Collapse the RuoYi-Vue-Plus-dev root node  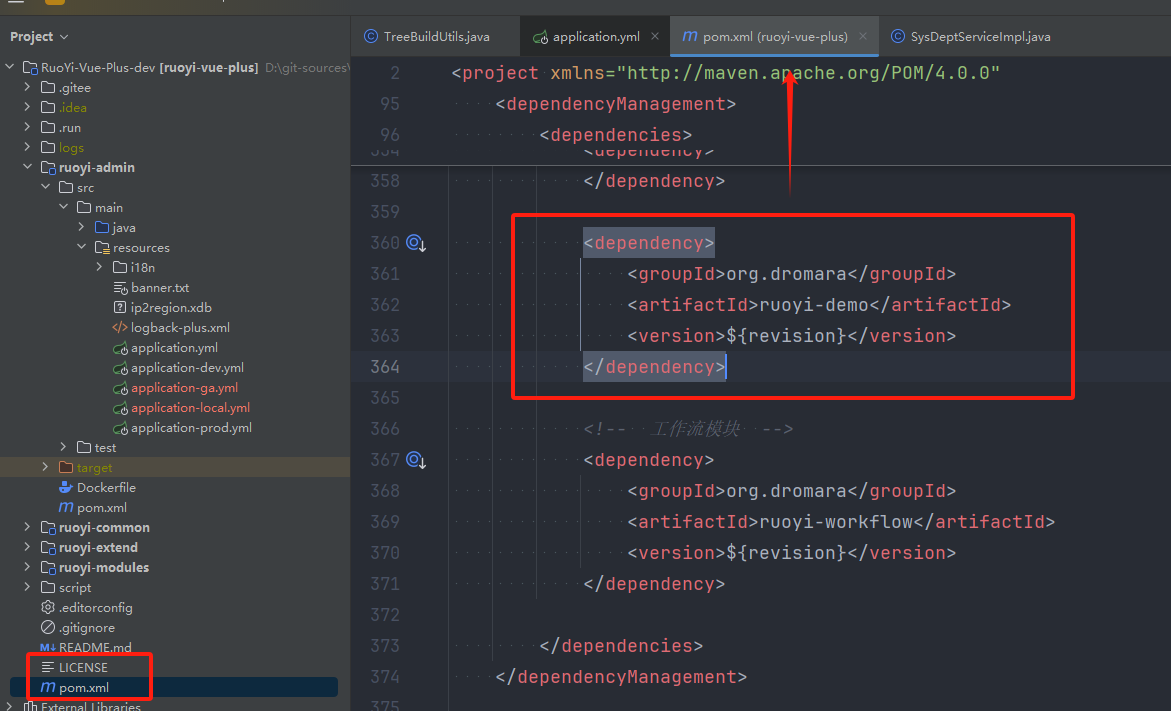pyautogui.click(x=10, y=67)
